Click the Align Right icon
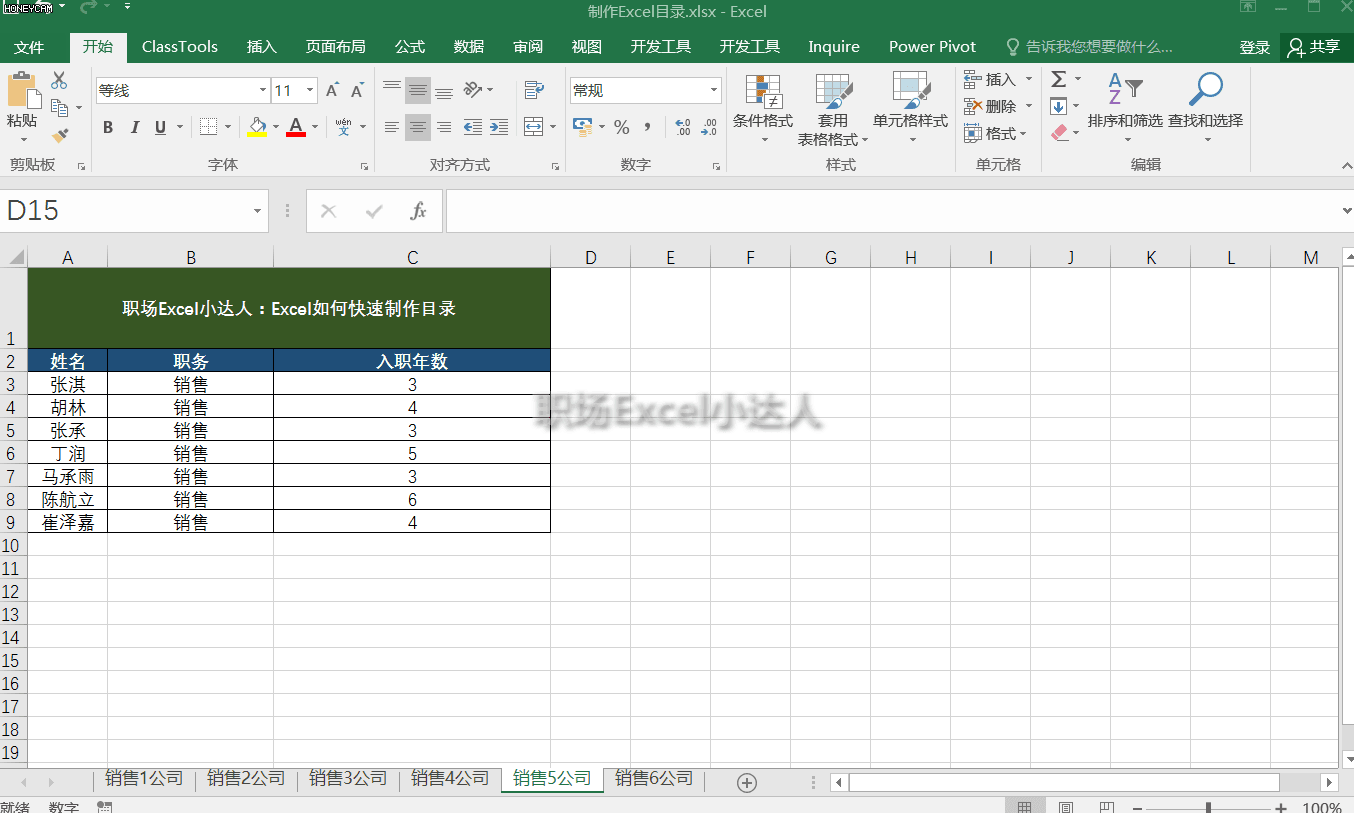The image size is (1354, 813). tap(444, 127)
